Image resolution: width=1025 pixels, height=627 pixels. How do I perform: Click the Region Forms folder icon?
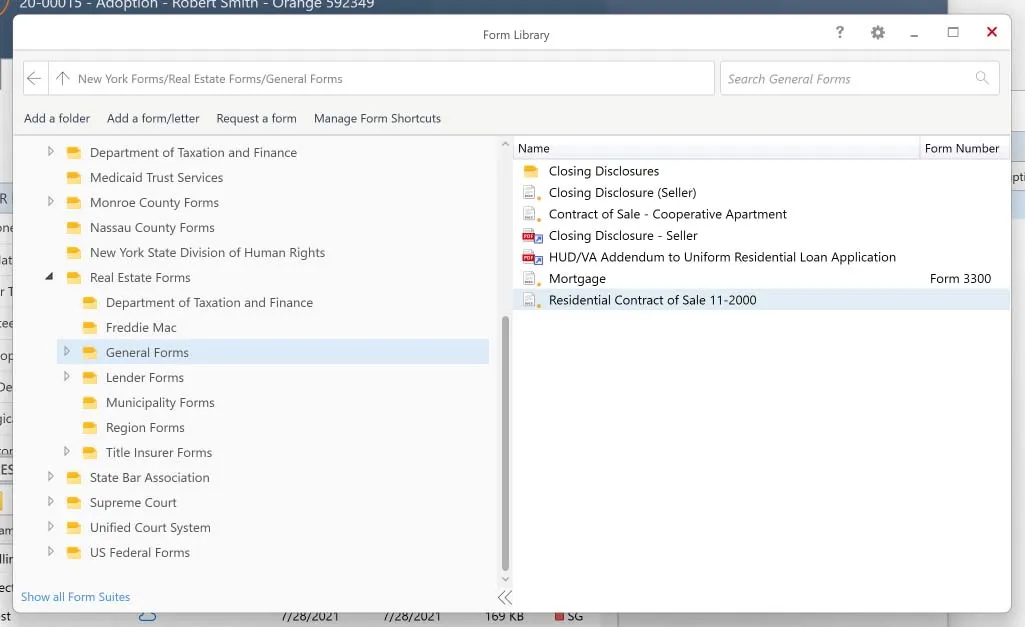(x=90, y=428)
